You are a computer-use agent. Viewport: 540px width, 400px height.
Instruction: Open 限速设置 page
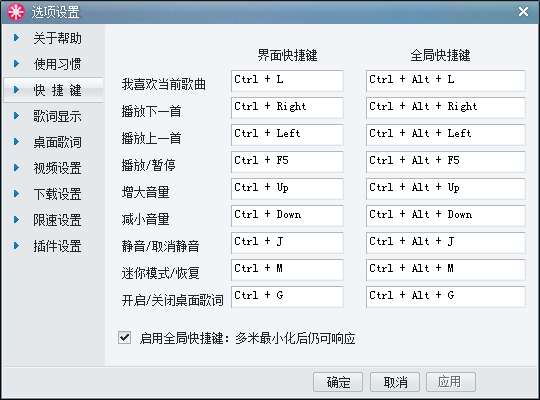(58, 220)
